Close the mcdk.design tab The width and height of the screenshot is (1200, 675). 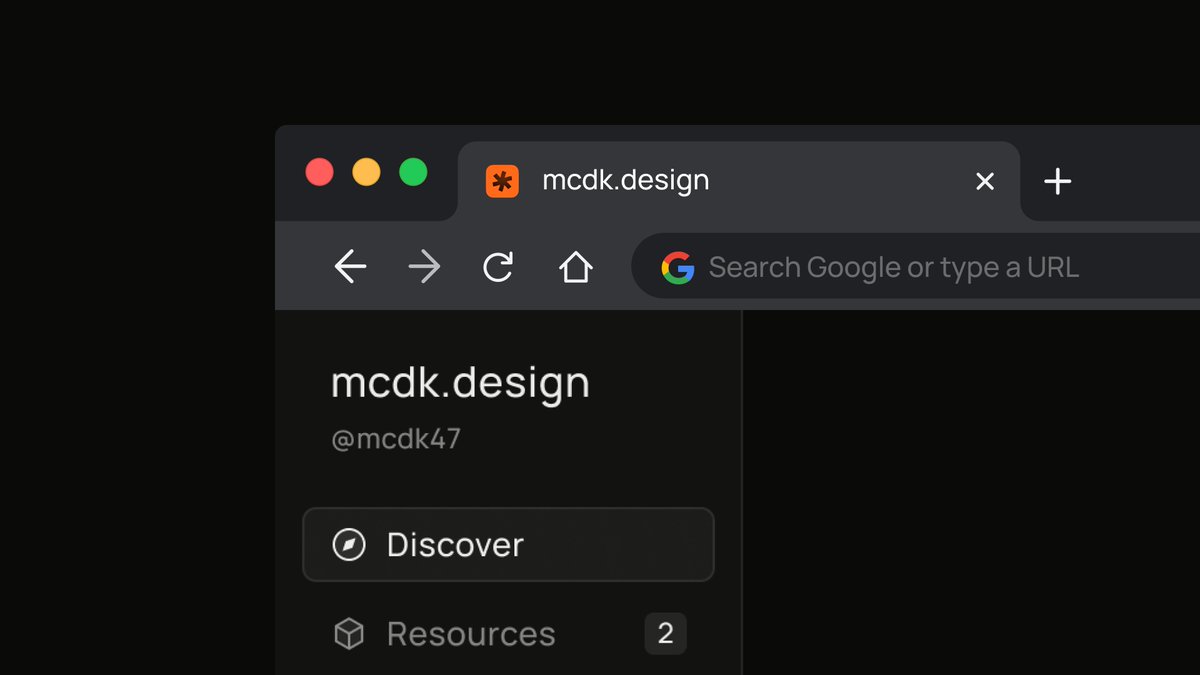(x=985, y=181)
